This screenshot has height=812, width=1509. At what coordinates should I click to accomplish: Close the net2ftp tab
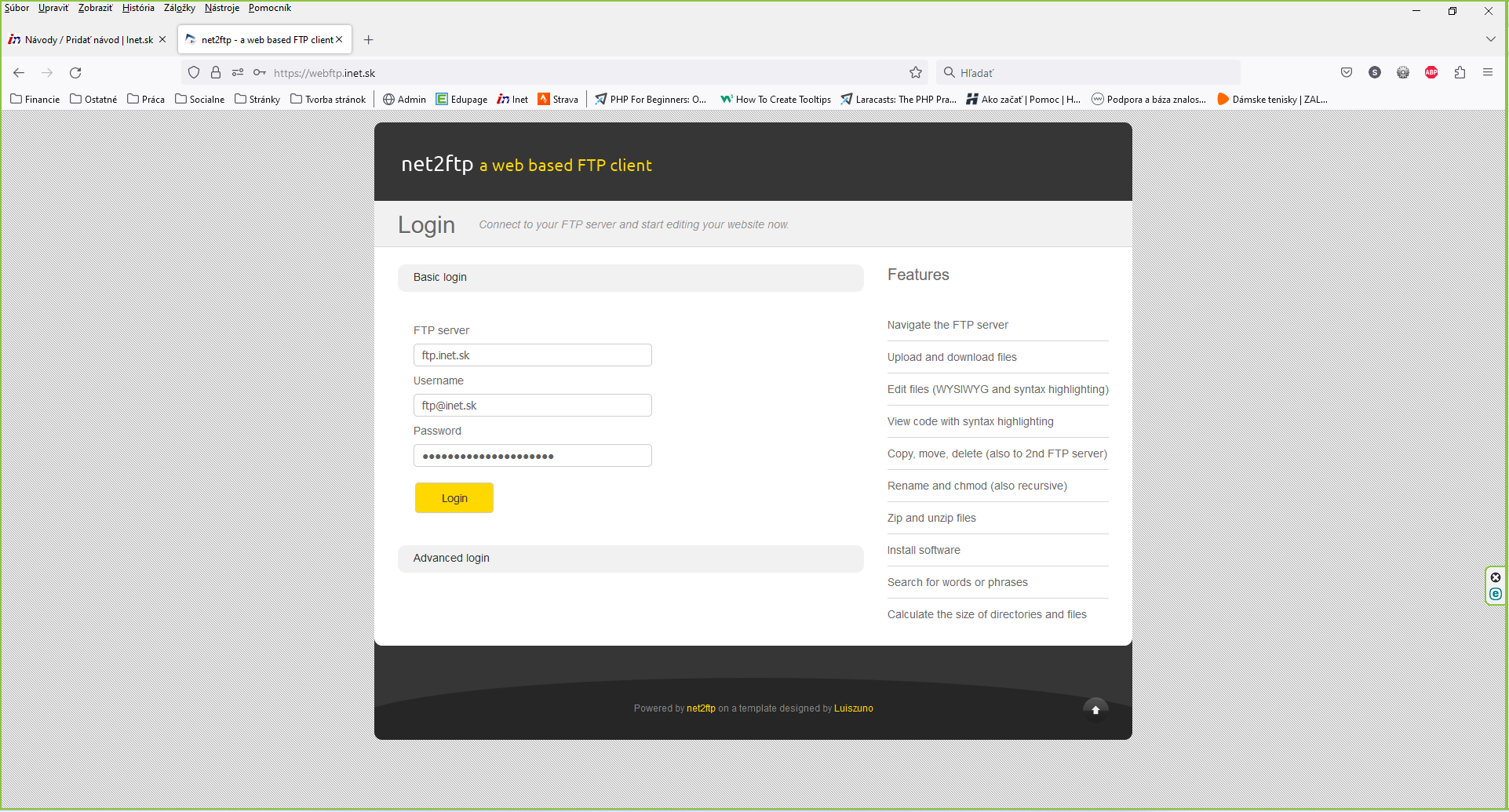click(x=339, y=39)
